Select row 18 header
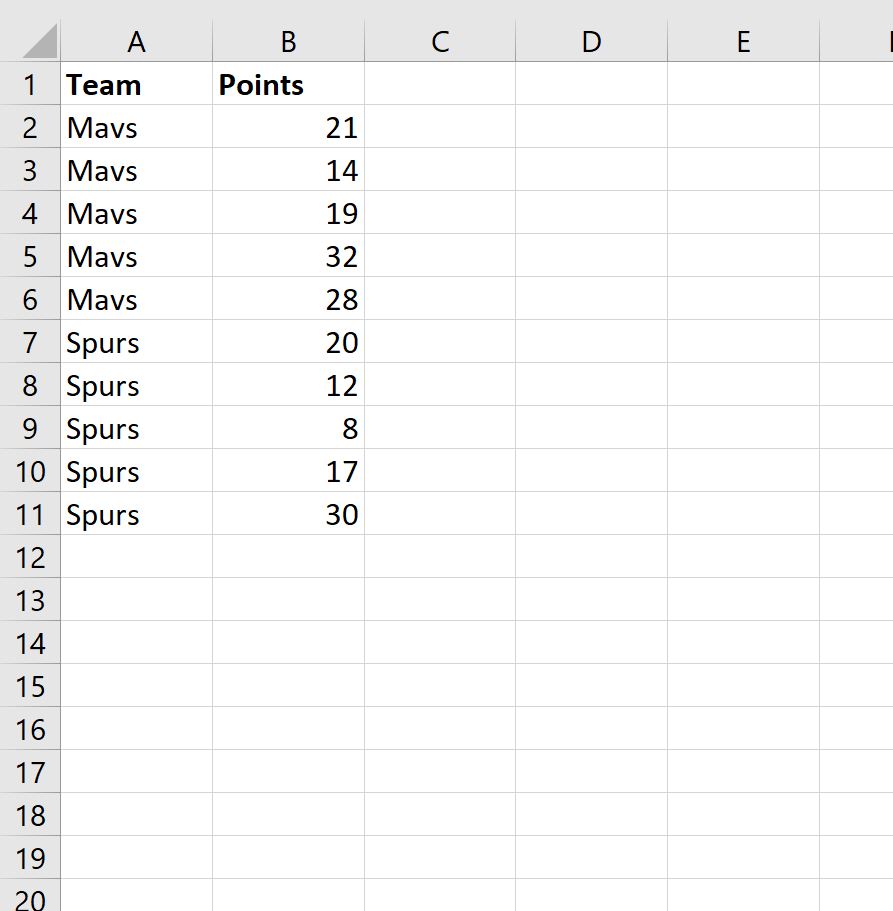This screenshot has width=893, height=911. point(30,815)
